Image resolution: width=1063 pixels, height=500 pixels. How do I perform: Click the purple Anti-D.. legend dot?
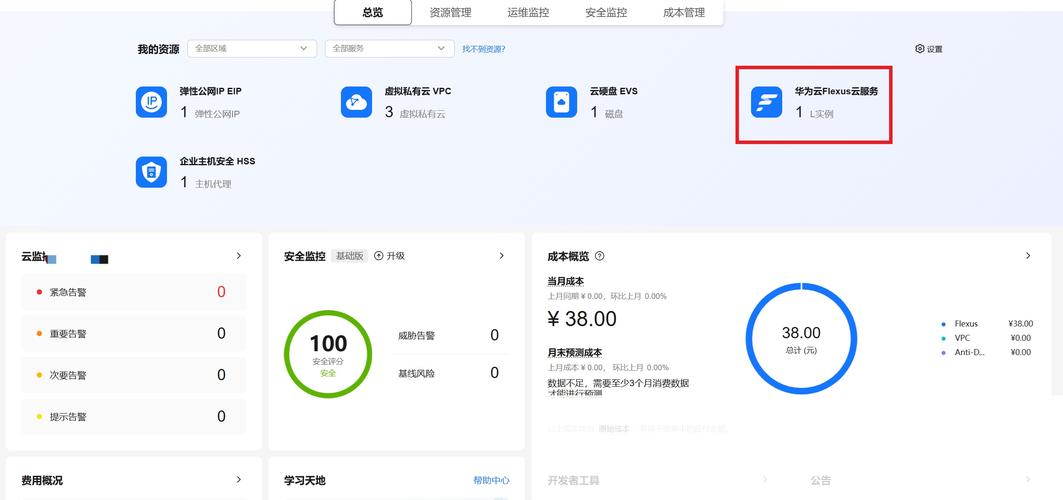pos(944,353)
